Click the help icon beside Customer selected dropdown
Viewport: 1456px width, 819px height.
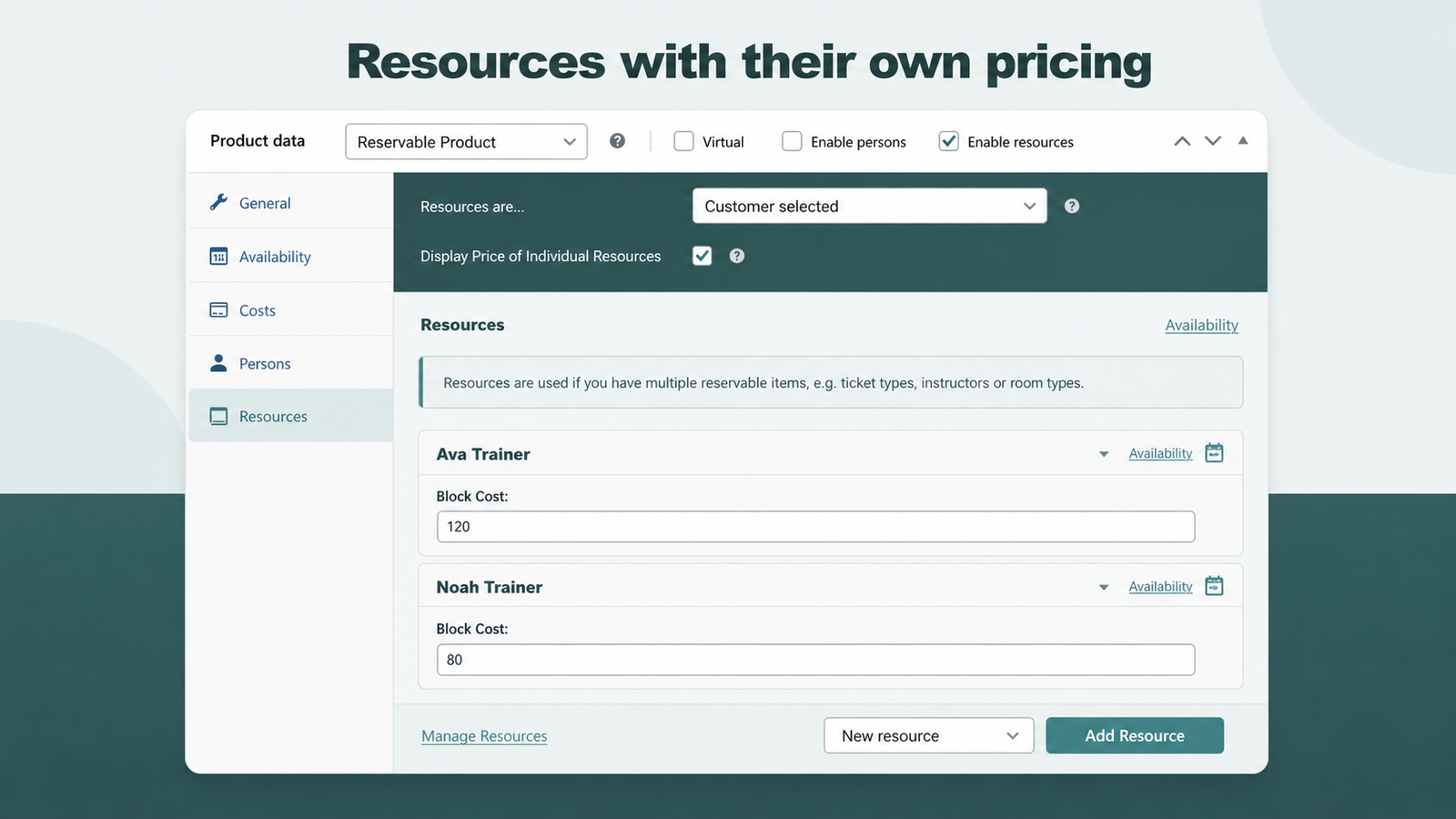coord(1072,206)
